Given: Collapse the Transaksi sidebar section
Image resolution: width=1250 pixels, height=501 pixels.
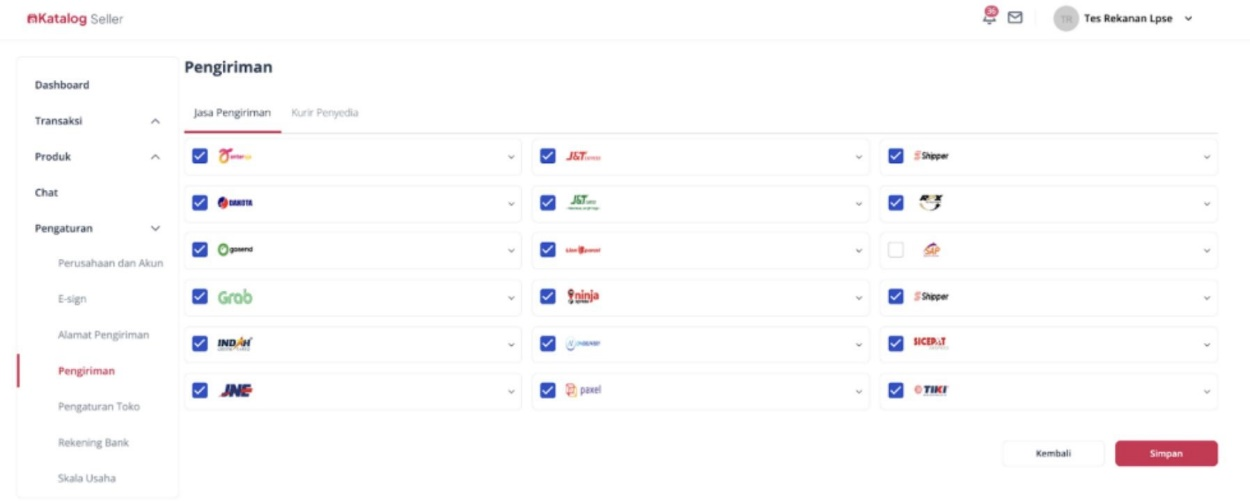Looking at the screenshot, I should [155, 121].
